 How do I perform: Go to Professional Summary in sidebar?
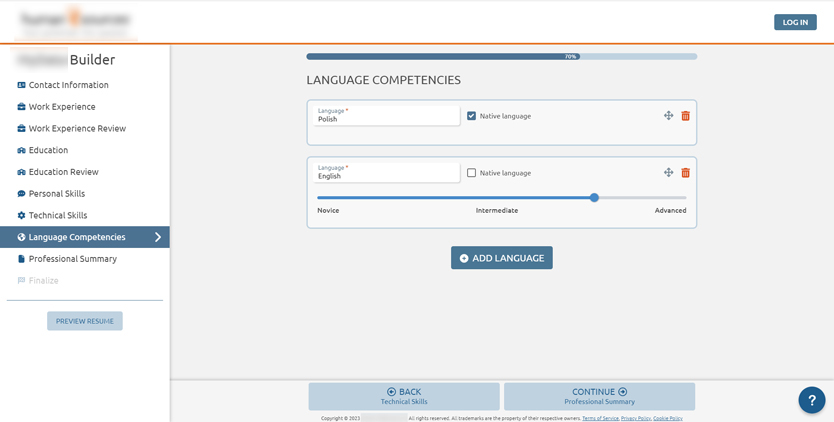click(72, 259)
